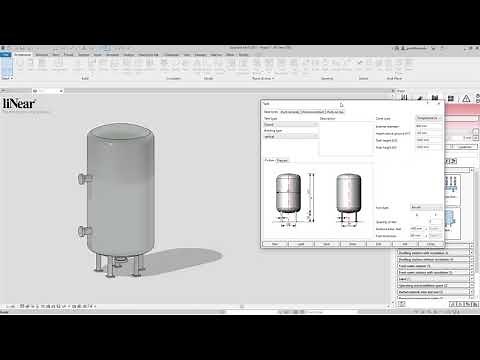The height and width of the screenshot is (360, 480).
Task: Open the Tank type dropdown
Action: point(291,125)
